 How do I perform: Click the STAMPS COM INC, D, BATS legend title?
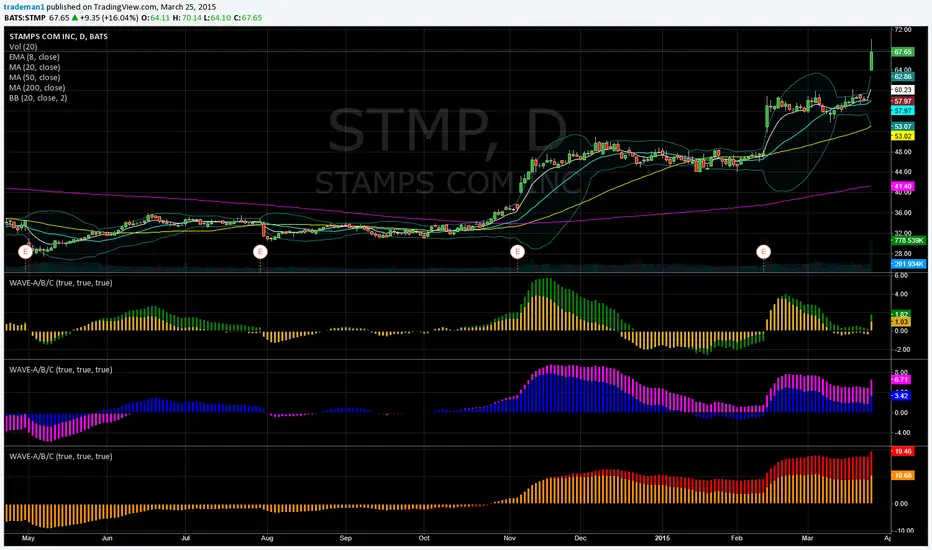coord(58,36)
